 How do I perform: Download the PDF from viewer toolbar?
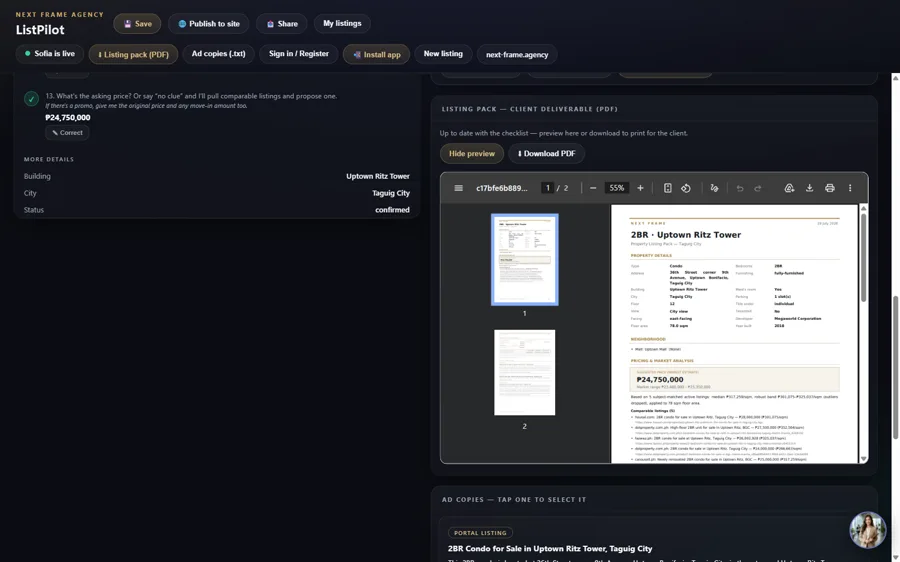tap(809, 188)
